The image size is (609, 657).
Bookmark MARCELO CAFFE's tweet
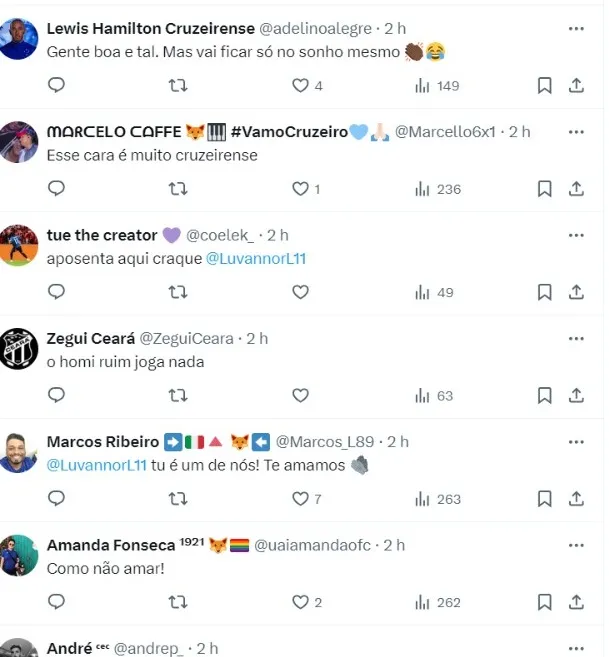544,189
